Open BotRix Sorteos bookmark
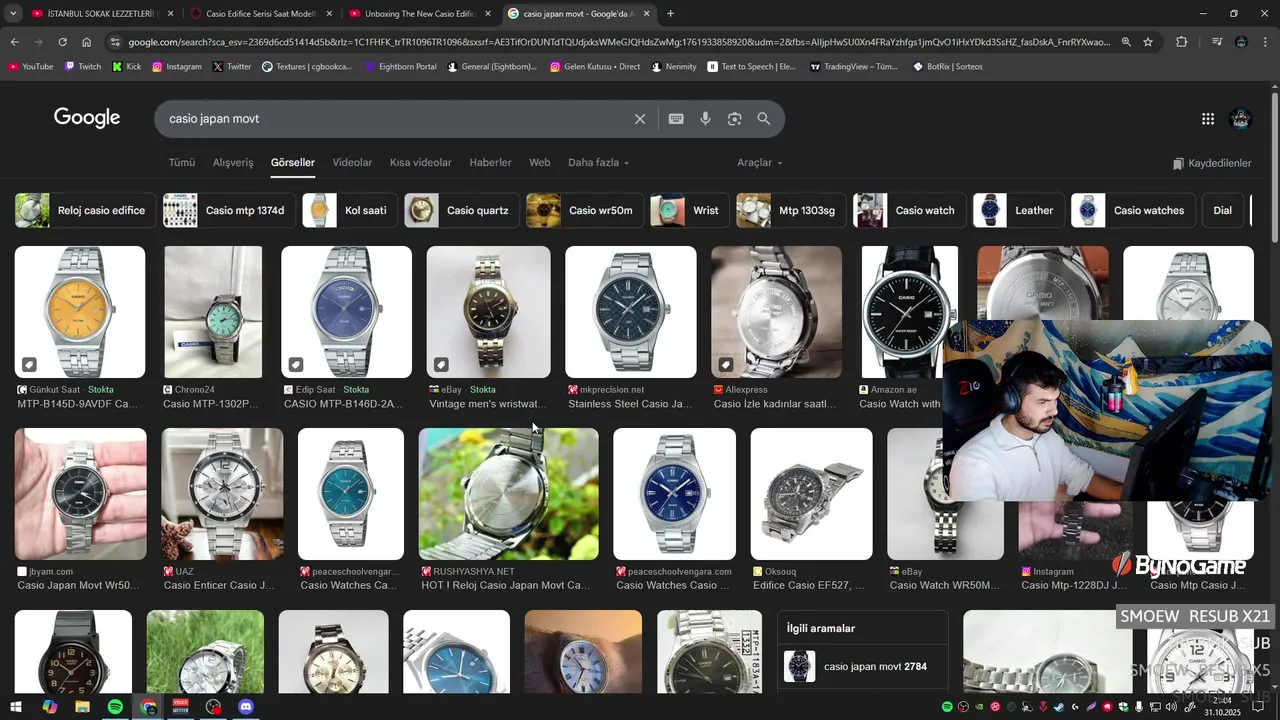Viewport: 1280px width, 720px height. 948,67
